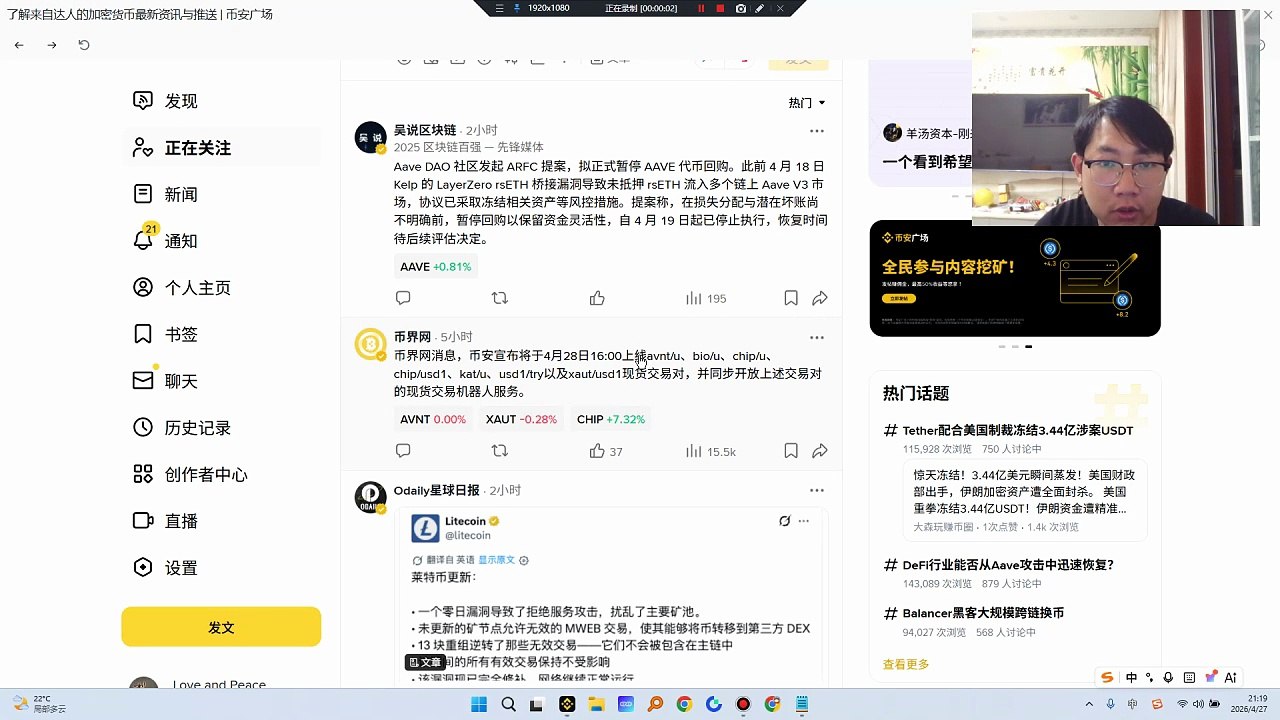1280x720 pixels.
Task: Reload the page
Action: 84,45
